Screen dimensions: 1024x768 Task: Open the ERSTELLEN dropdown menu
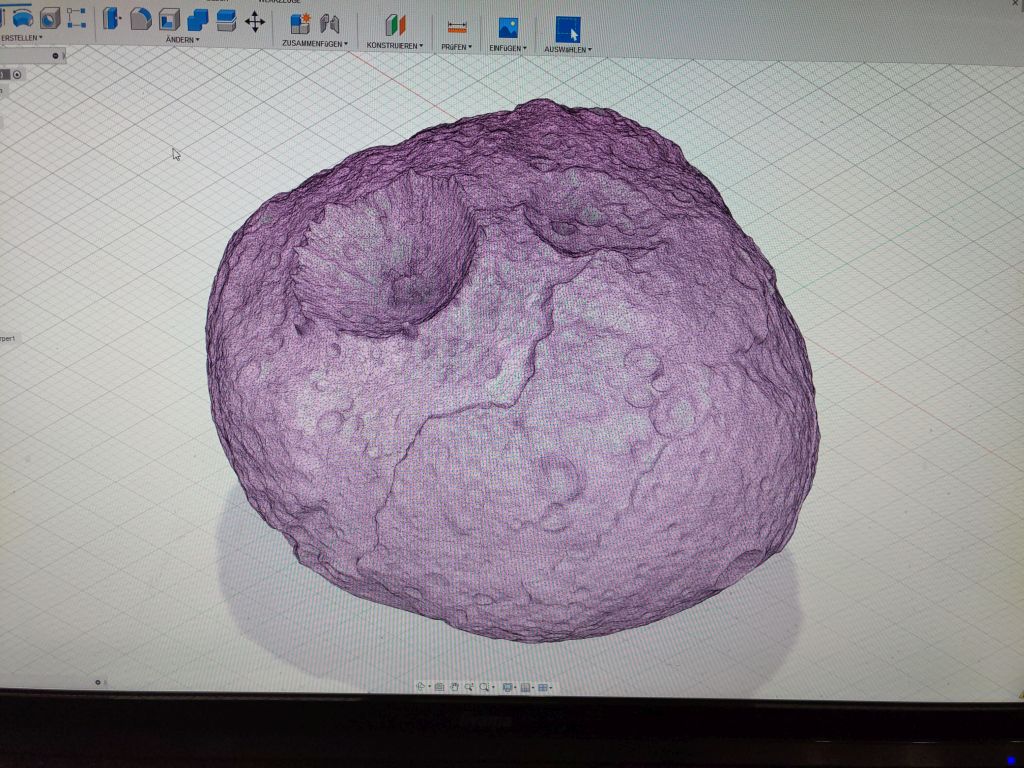22,38
